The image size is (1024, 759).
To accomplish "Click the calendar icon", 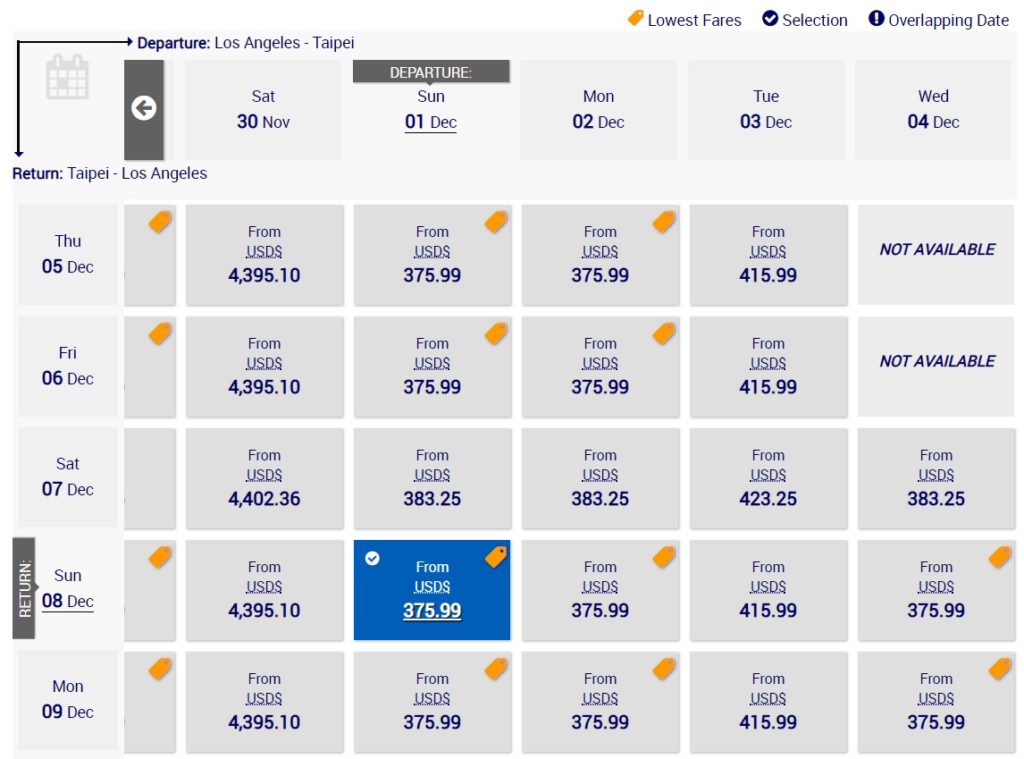I will 68,77.
